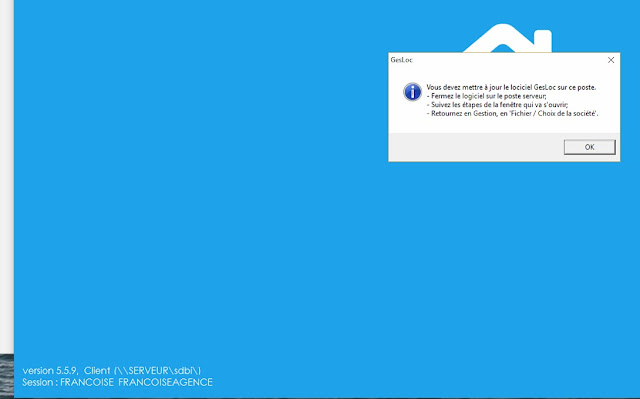Close the GesLoc message dialog with X

tap(611, 60)
